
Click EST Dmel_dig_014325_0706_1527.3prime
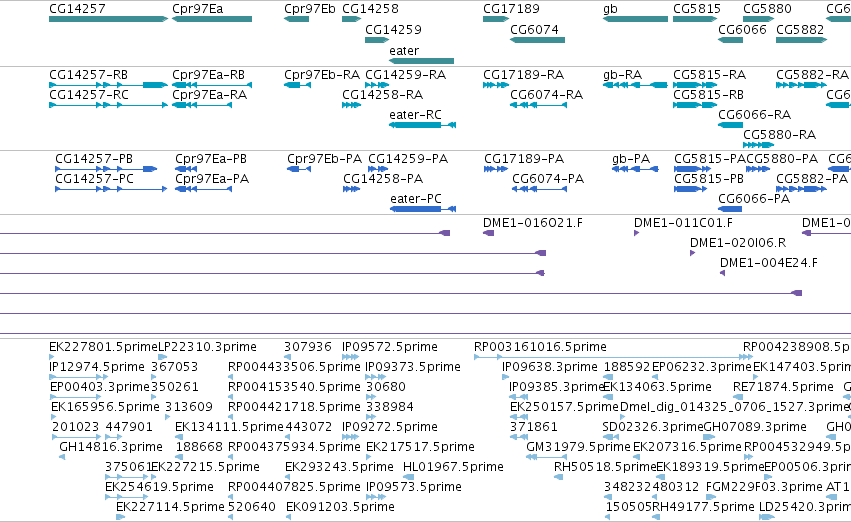pos(623,417)
